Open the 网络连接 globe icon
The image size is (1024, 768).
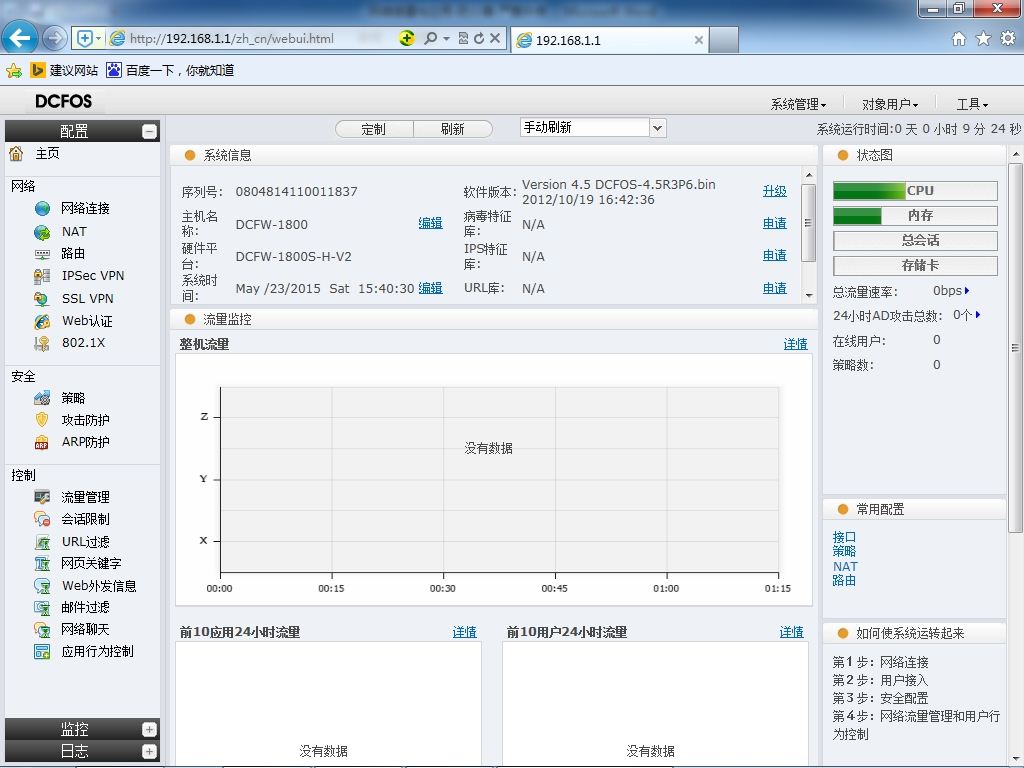tap(42, 208)
